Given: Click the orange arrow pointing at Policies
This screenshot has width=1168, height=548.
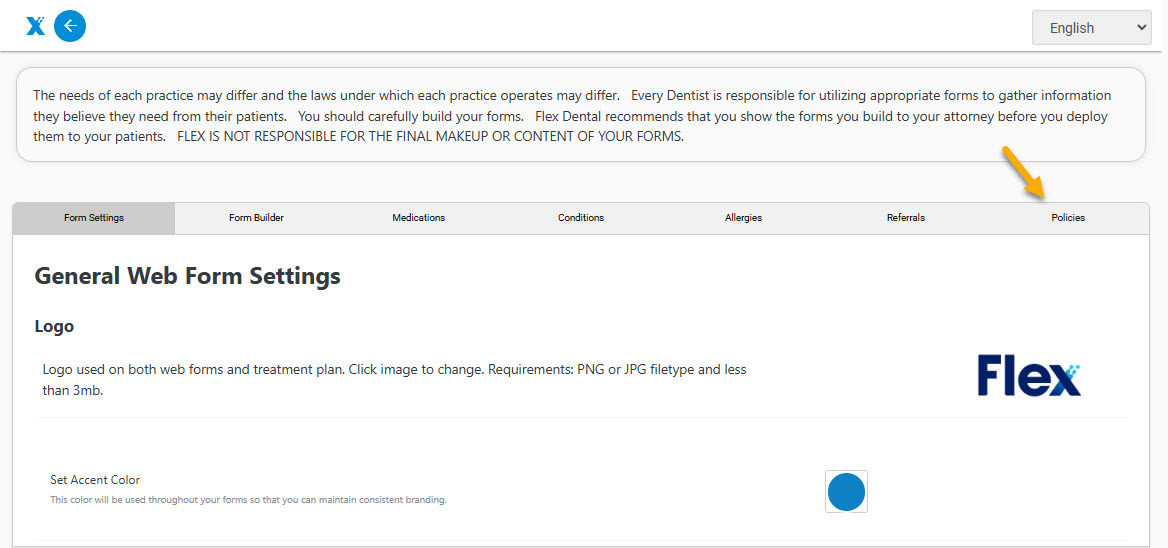Looking at the screenshot, I should coord(1023,173).
